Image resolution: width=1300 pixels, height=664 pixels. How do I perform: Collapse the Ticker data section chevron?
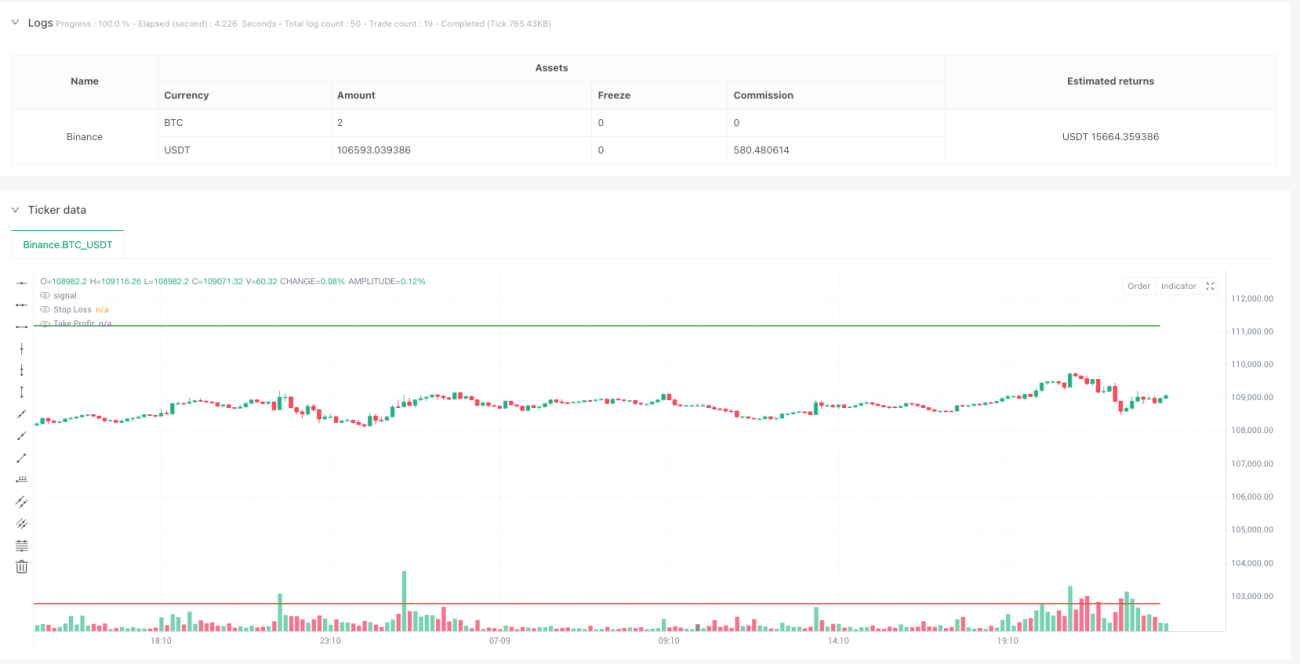pos(15,210)
